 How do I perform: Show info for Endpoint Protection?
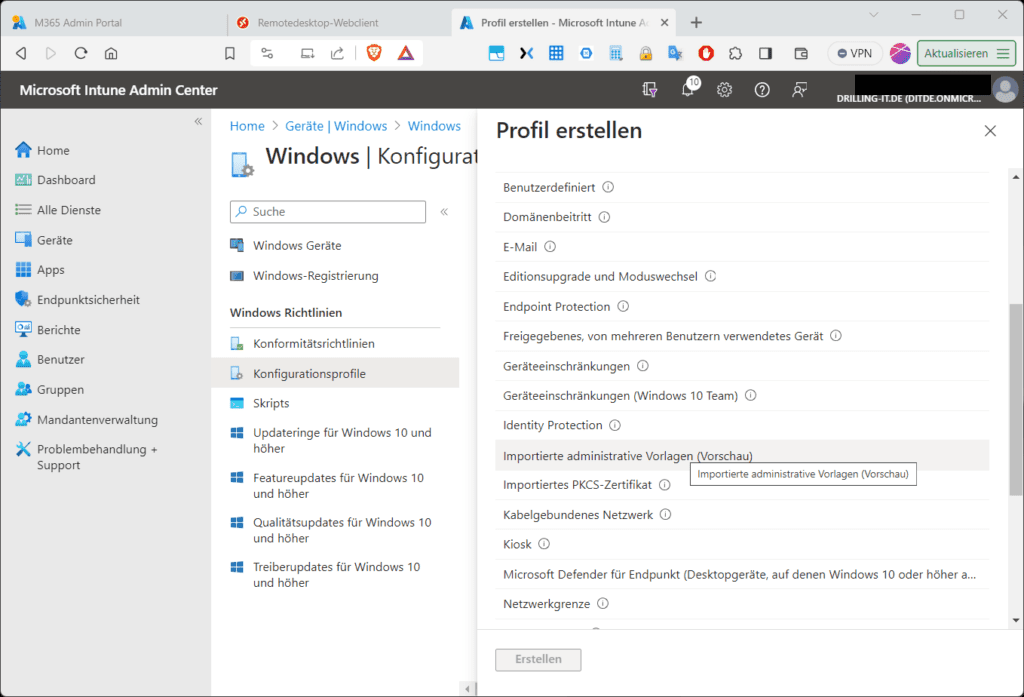click(x=623, y=306)
